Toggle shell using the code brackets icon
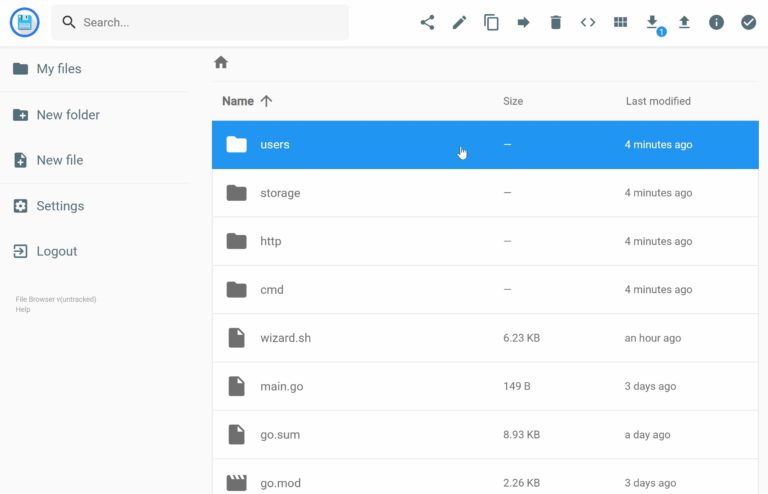The image size is (768, 494). [x=588, y=22]
